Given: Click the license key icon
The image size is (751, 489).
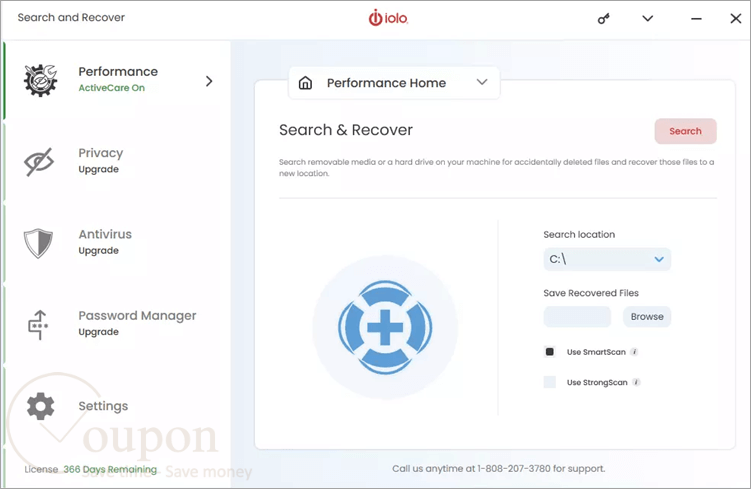Looking at the screenshot, I should click(603, 19).
